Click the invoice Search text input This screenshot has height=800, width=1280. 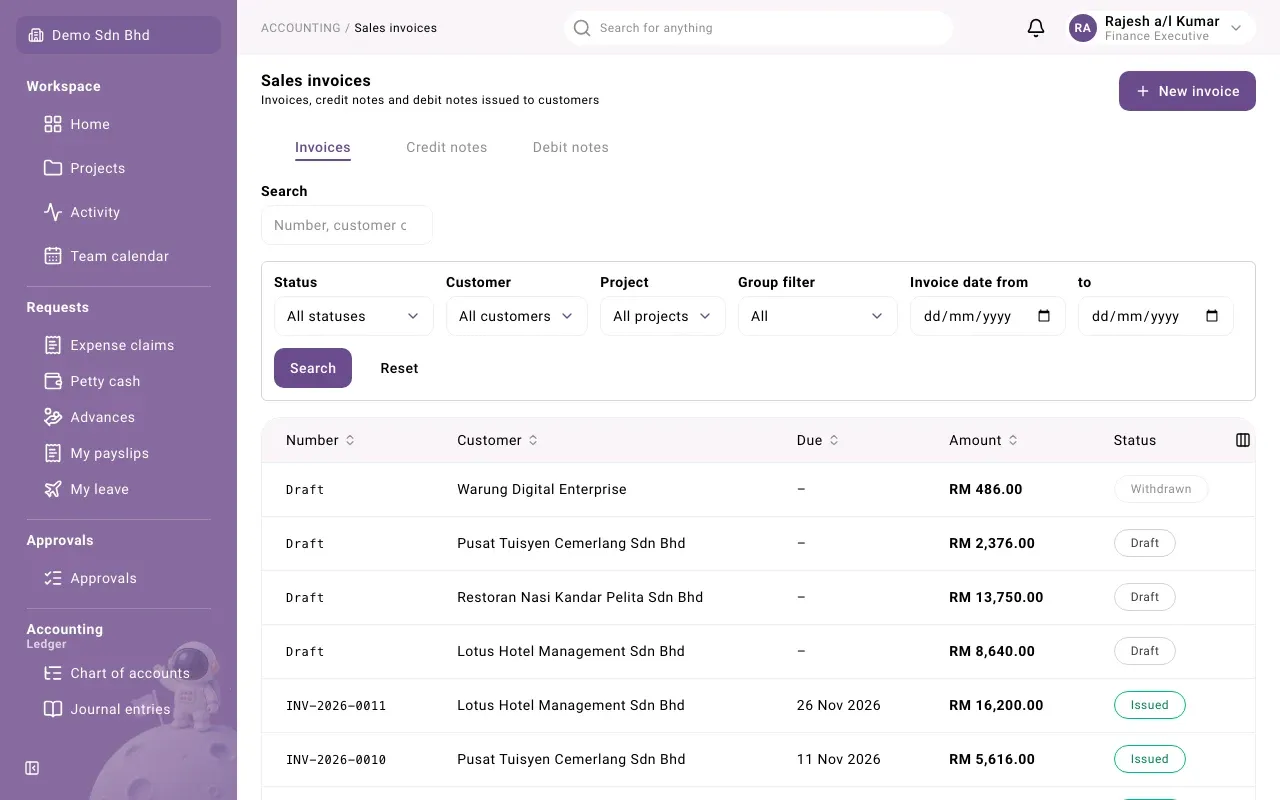347,225
